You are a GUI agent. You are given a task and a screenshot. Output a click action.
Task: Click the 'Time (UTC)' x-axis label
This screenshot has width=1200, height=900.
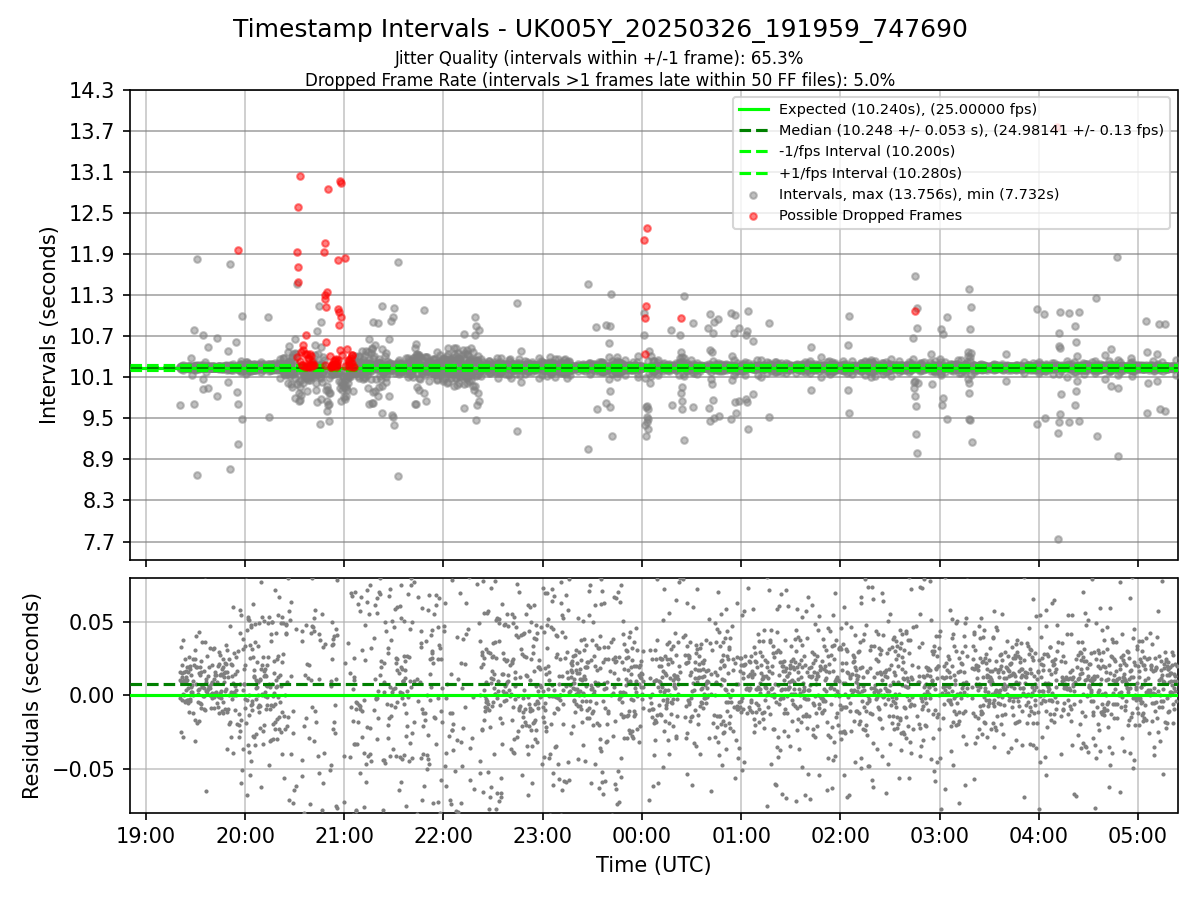[x=653, y=865]
